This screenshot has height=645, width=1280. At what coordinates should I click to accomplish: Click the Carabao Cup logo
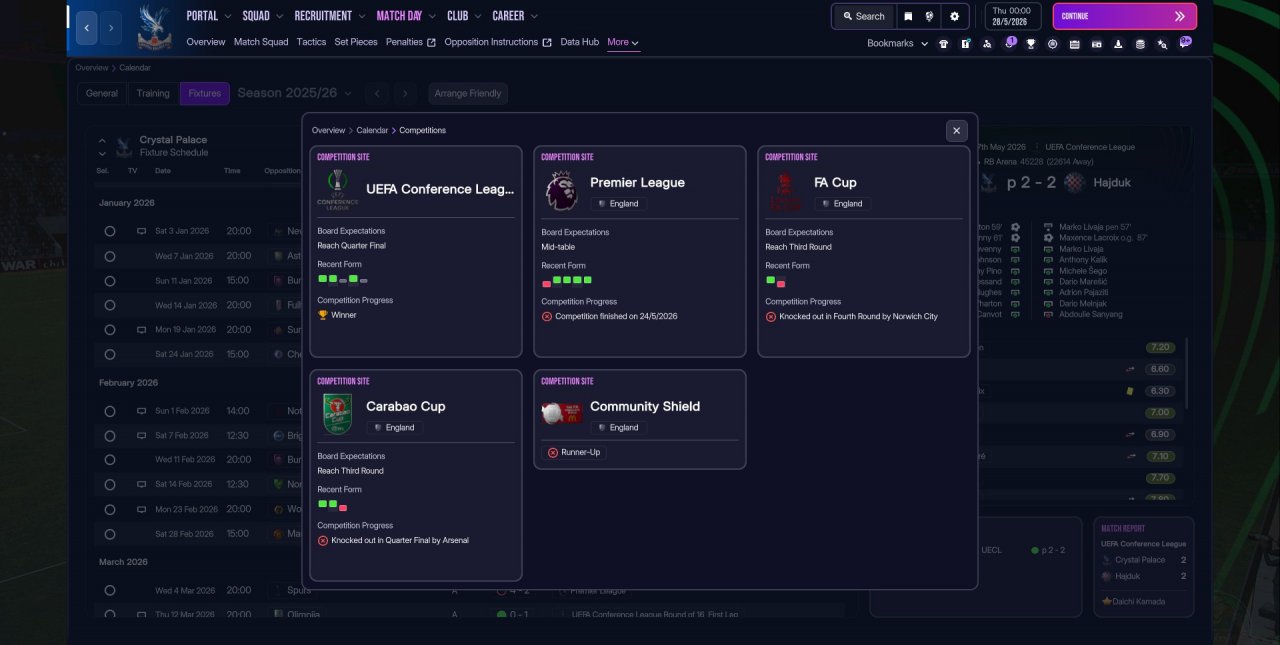coord(337,414)
